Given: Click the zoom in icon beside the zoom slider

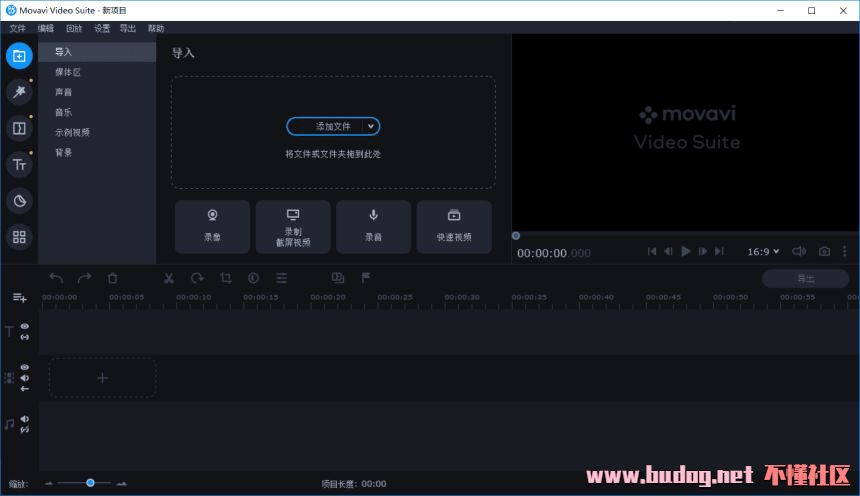Looking at the screenshot, I should 122,483.
